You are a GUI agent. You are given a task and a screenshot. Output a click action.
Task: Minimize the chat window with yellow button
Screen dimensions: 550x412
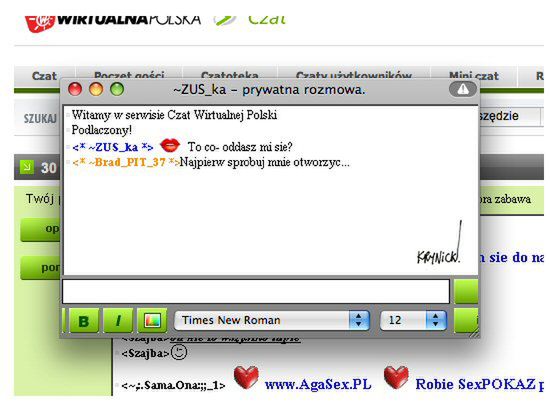pyautogui.click(x=96, y=89)
